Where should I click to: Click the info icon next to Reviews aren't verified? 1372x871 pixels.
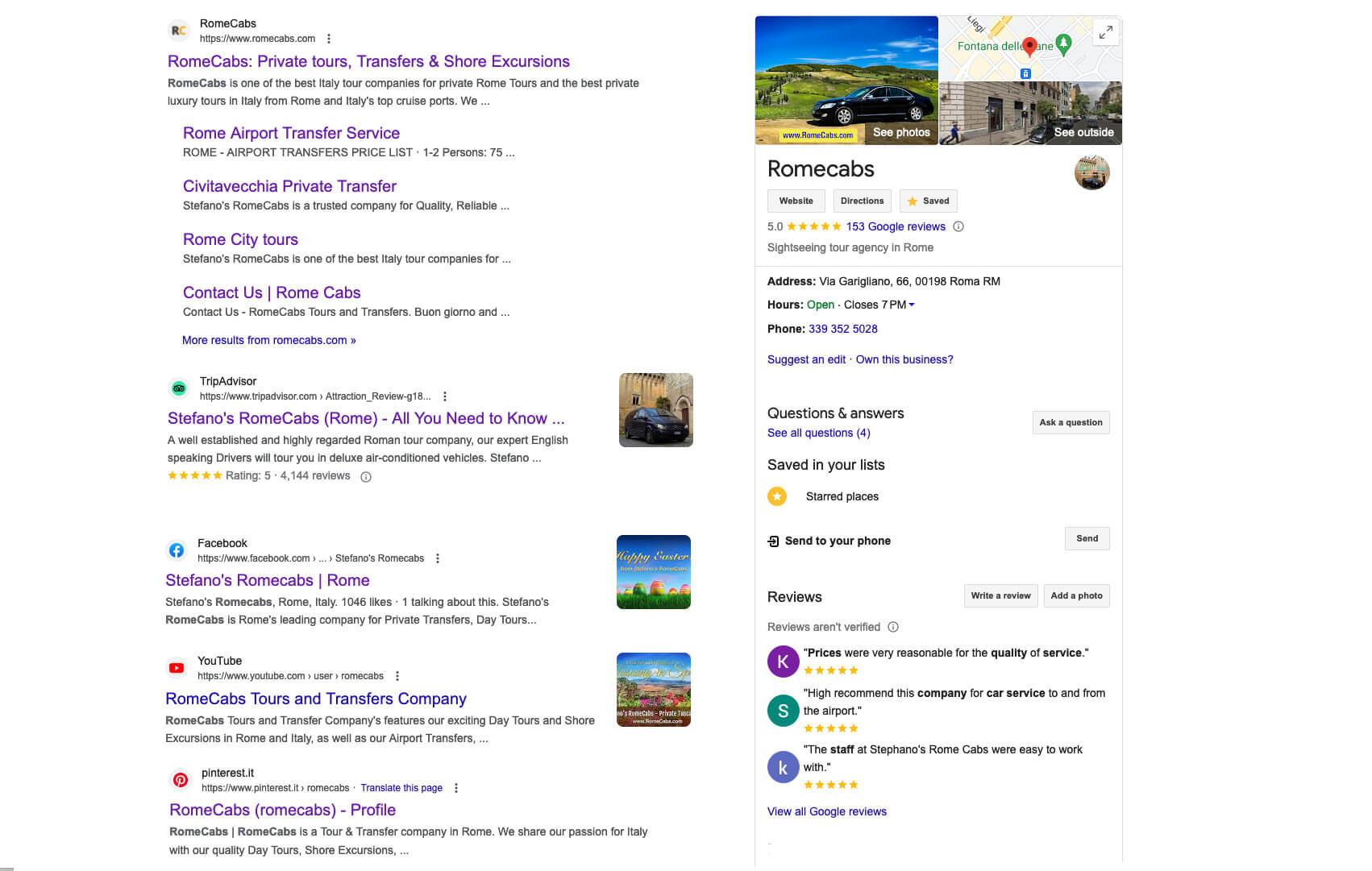(x=893, y=627)
